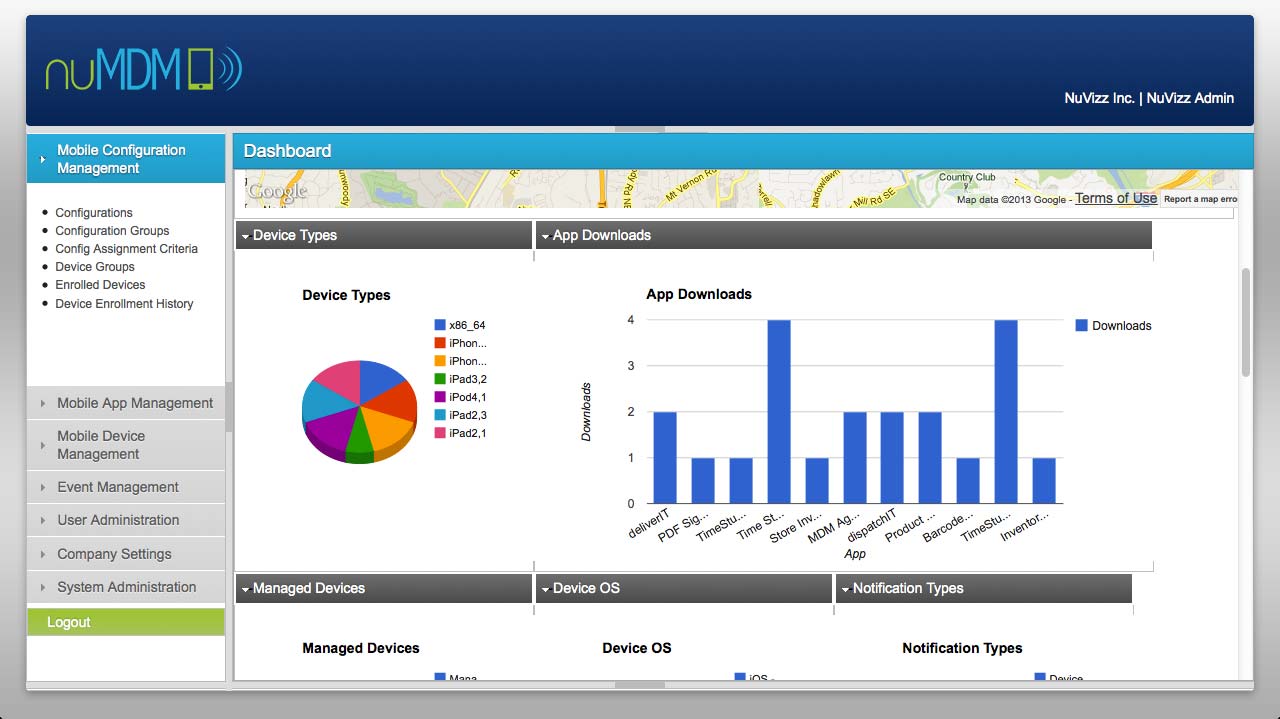This screenshot has width=1280, height=719.
Task: Open the map Terms of Use link
Action: coord(1115,199)
